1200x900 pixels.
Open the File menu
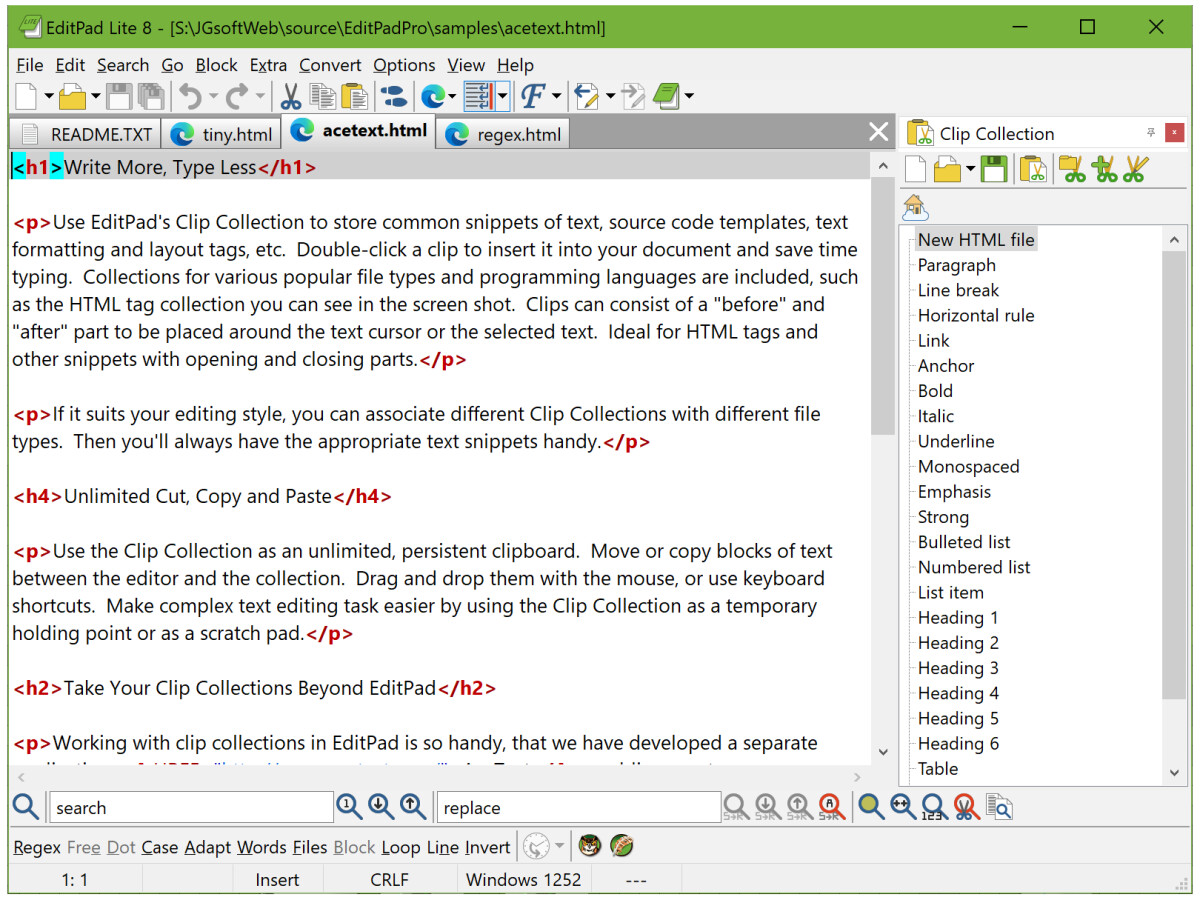(30, 65)
